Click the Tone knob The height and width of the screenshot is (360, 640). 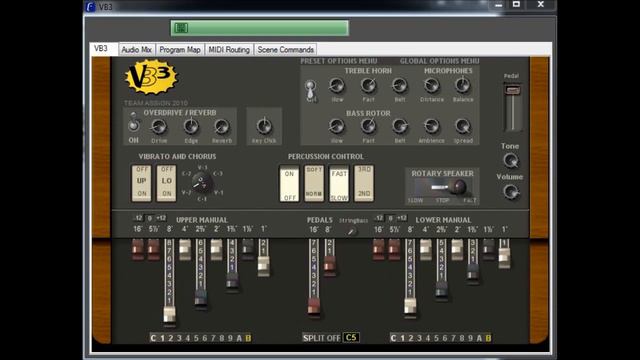511,160
